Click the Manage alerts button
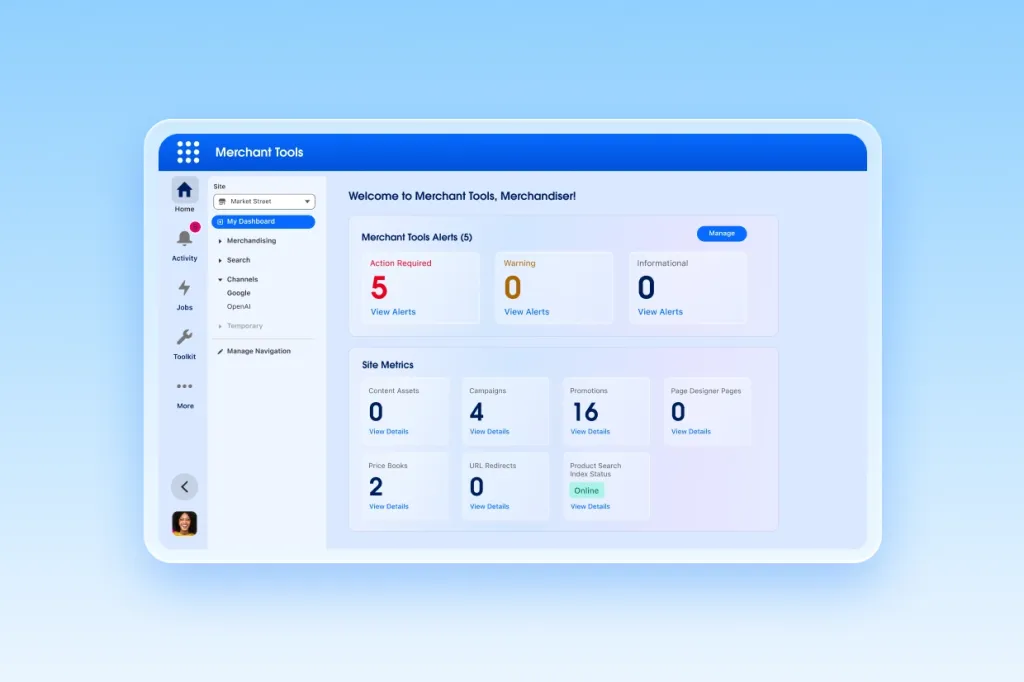Viewport: 1024px width, 682px height. click(x=721, y=234)
